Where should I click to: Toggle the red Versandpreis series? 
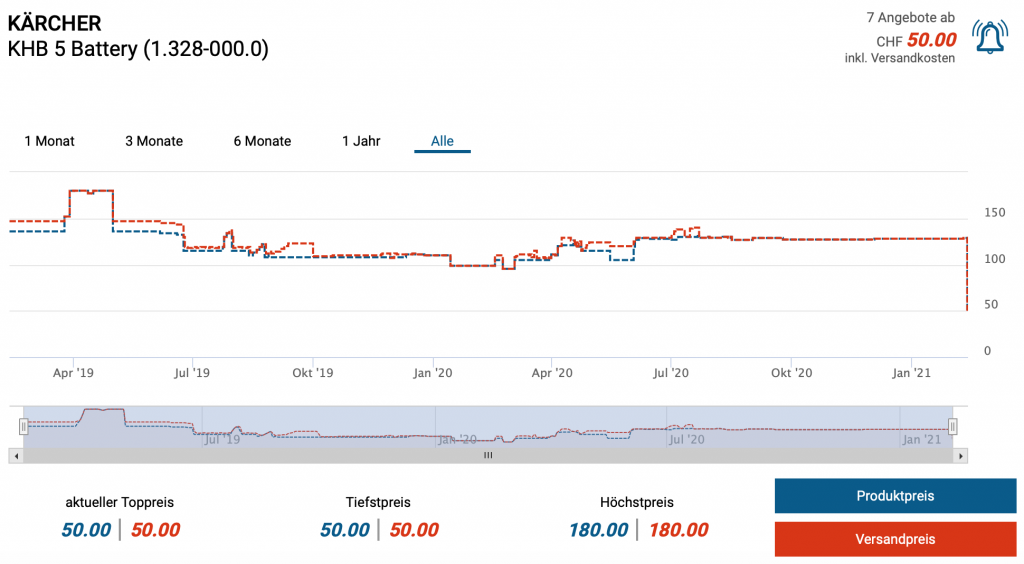[x=895, y=539]
